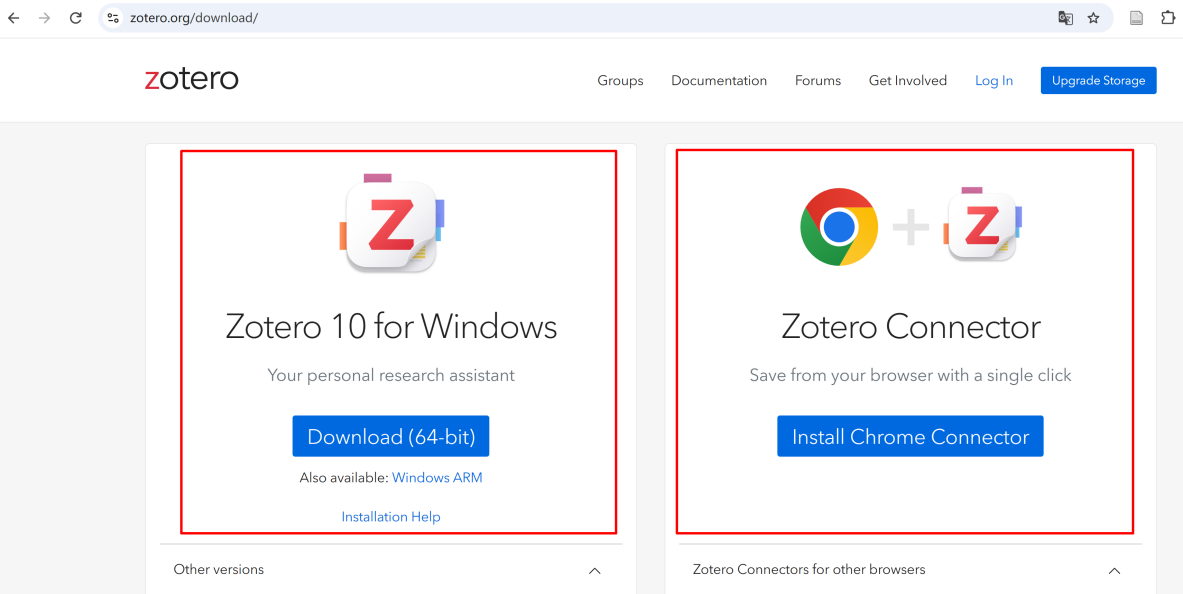
Task: Open the Zotero document extension icon
Action: pos(1136,18)
